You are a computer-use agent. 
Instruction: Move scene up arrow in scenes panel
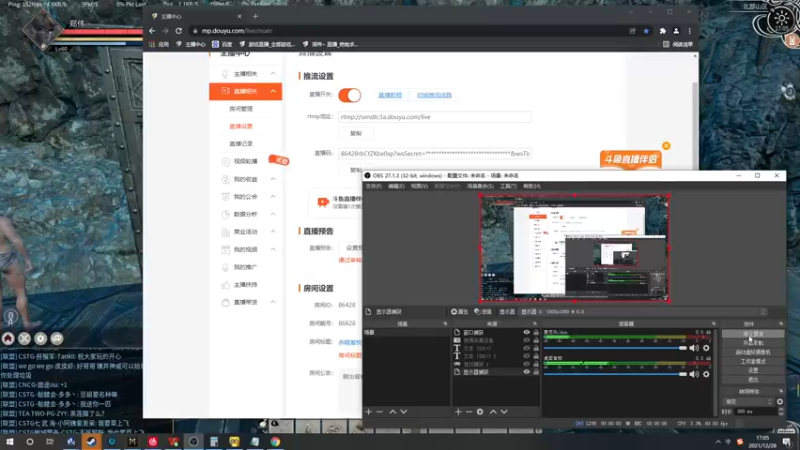coord(393,412)
